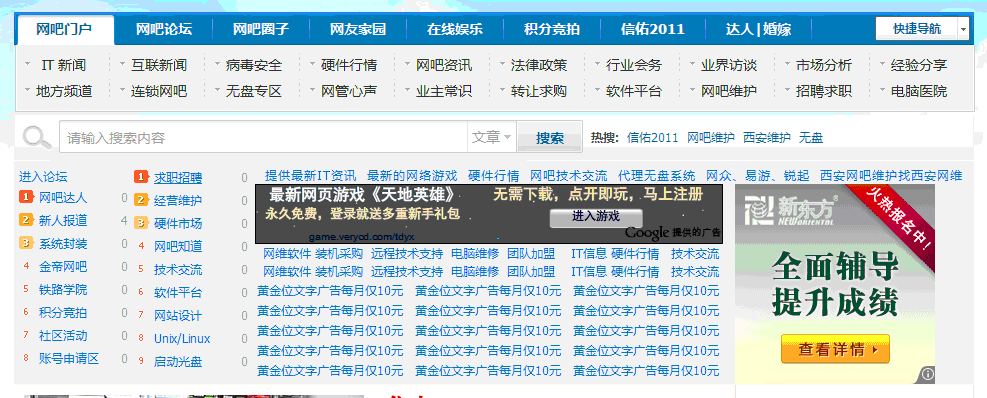The image size is (987, 398).
Task: Expand the arrow beside 地方频道
Action: (27, 90)
